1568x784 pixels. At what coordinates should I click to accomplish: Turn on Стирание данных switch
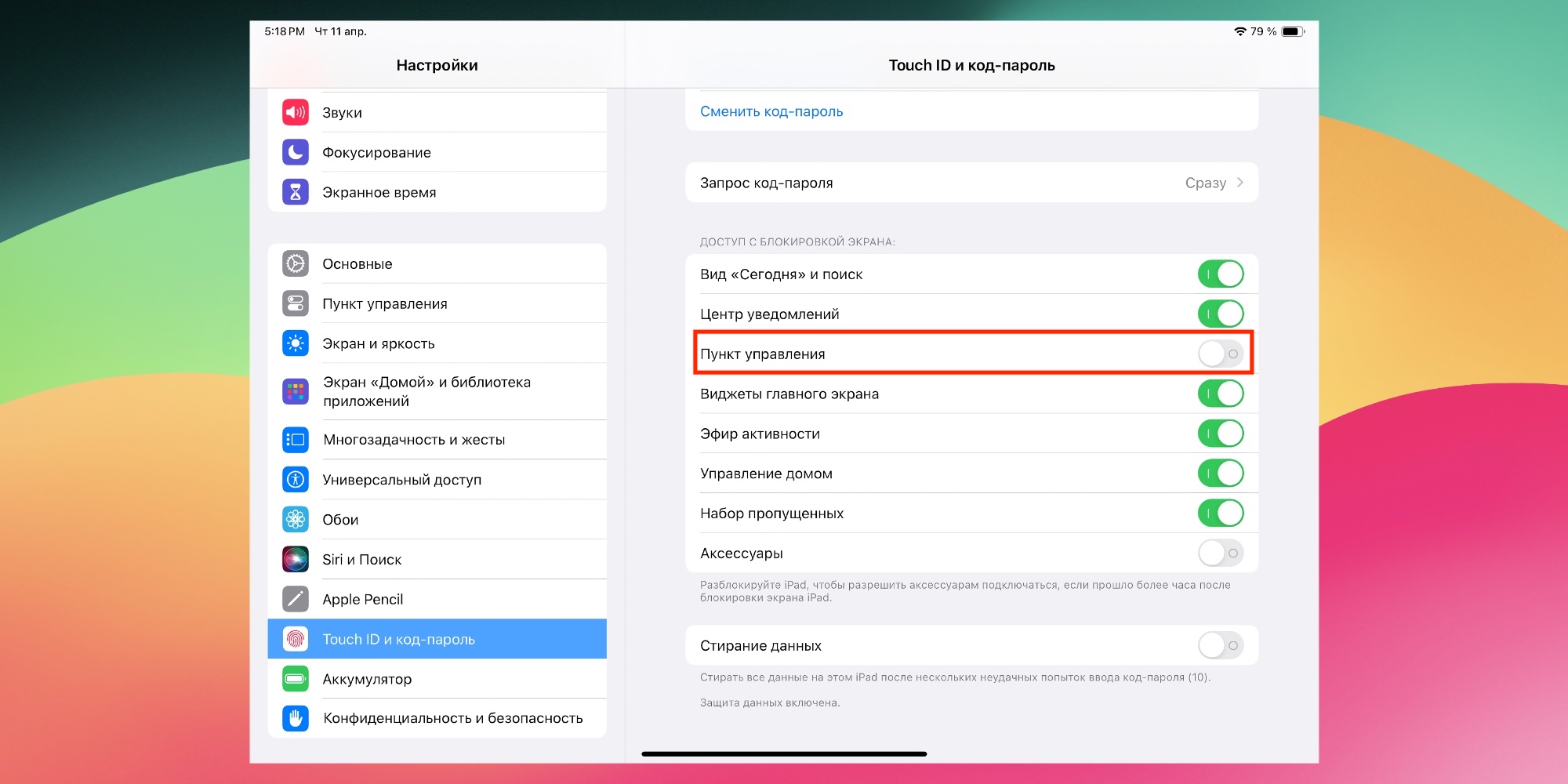point(1221,645)
